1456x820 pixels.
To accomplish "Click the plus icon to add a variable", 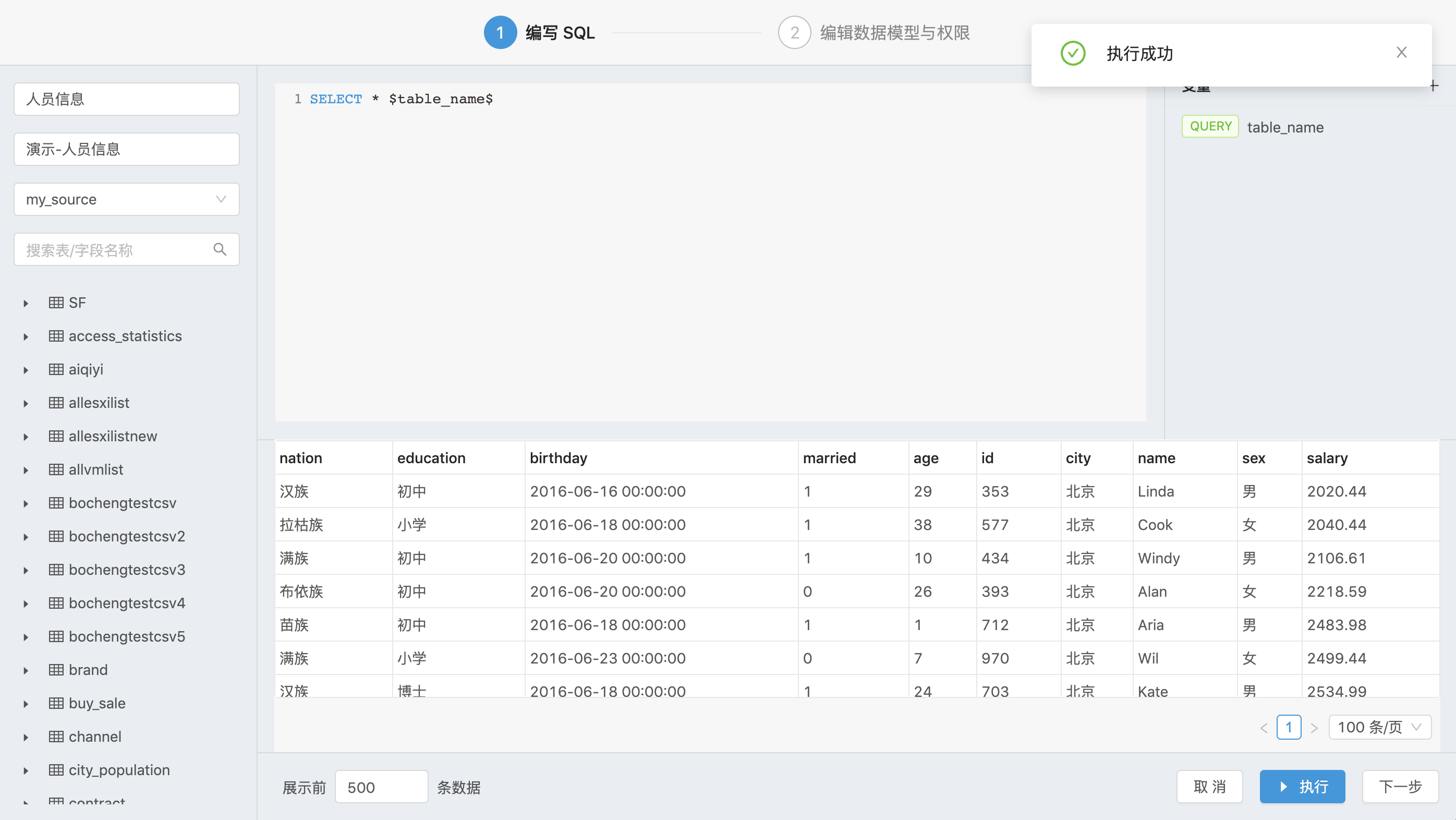I will point(1434,87).
